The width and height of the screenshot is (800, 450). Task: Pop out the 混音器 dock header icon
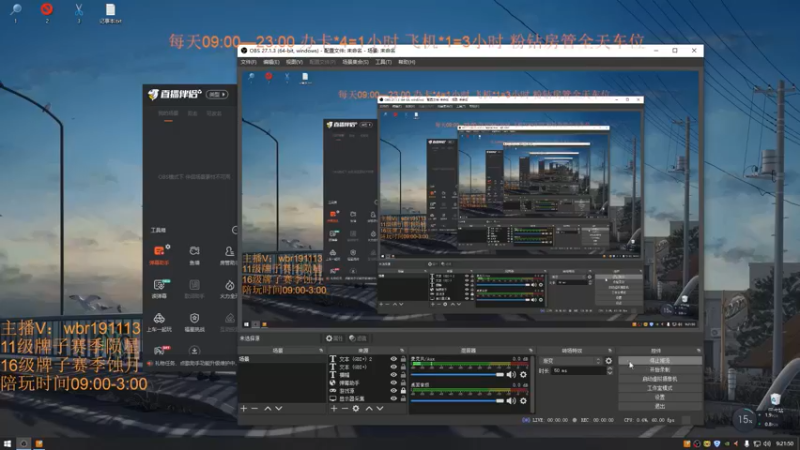coord(531,351)
